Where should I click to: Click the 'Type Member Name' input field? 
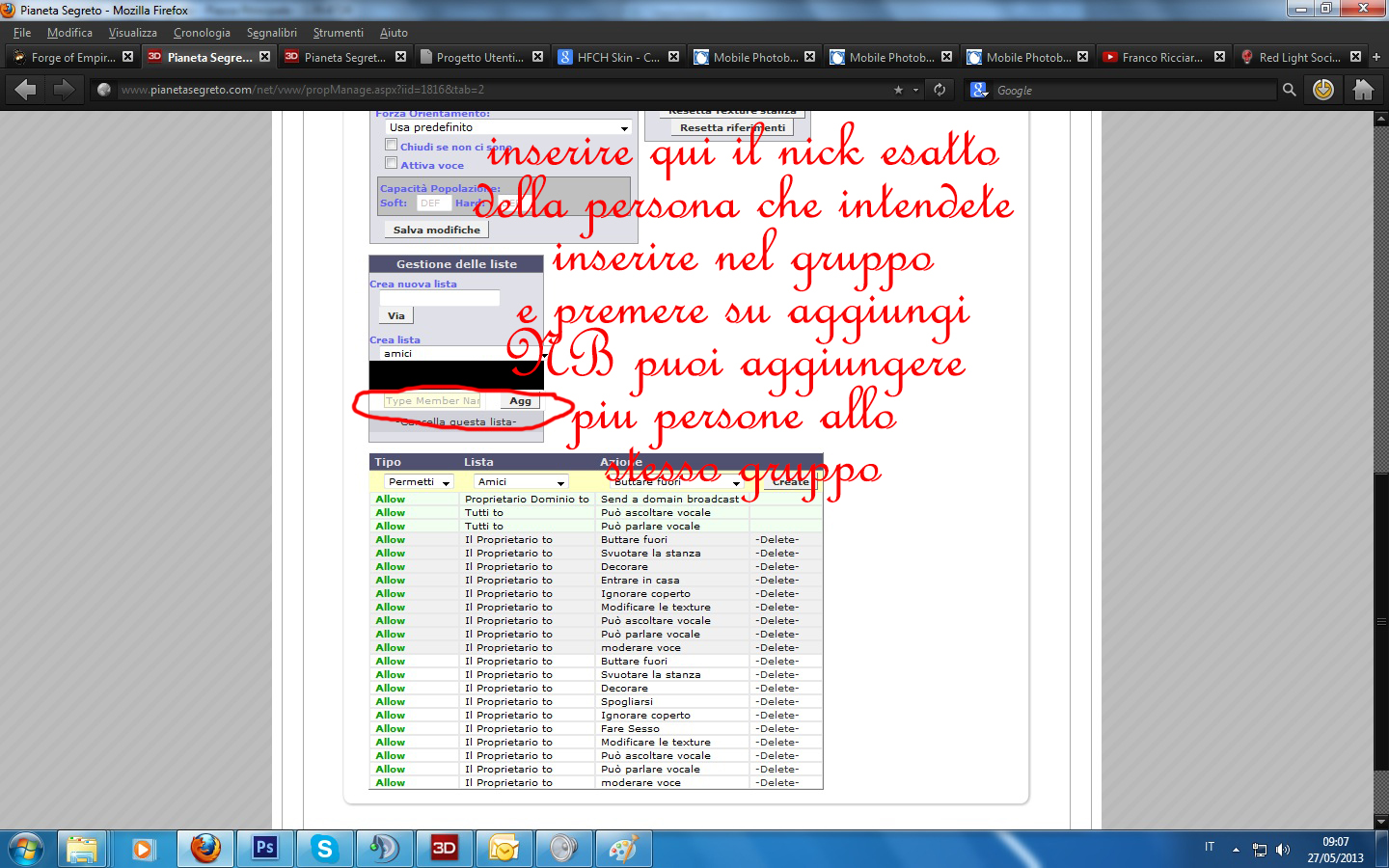pyautogui.click(x=431, y=401)
